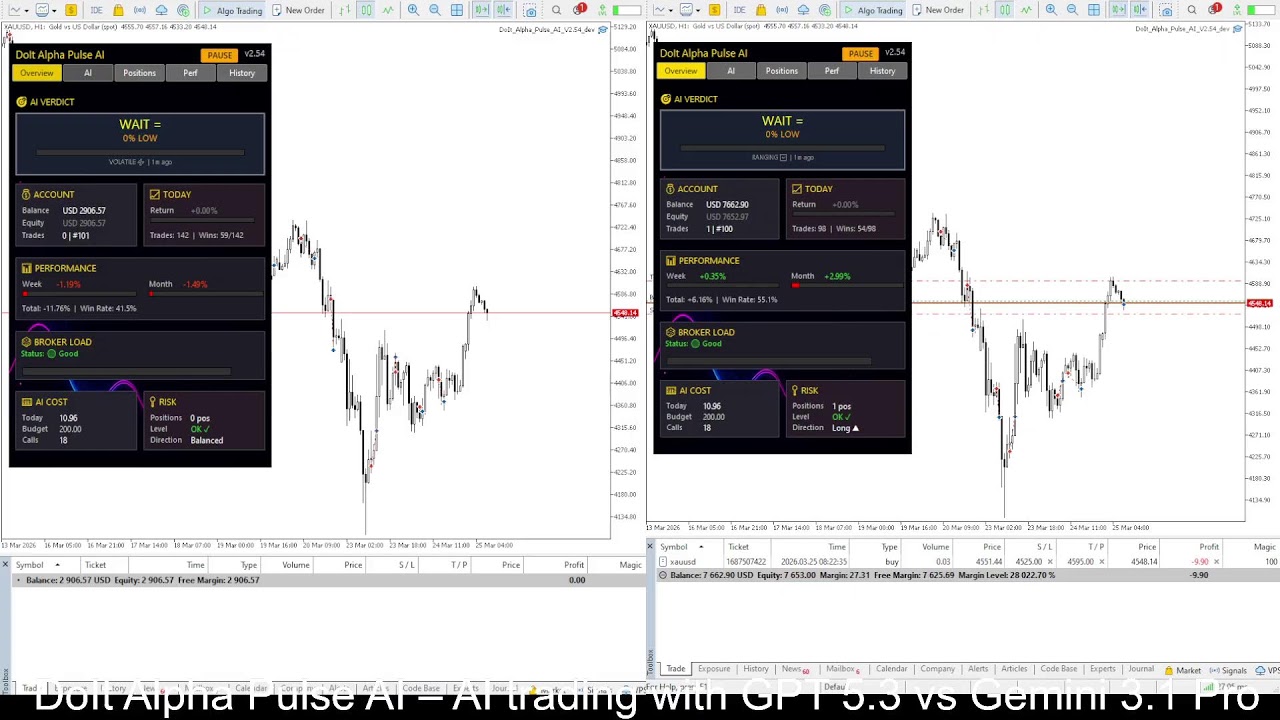Image resolution: width=1280 pixels, height=720 pixels.
Task: Click PAUSE on right DoIt Alpha Pulse panel
Action: click(x=861, y=53)
